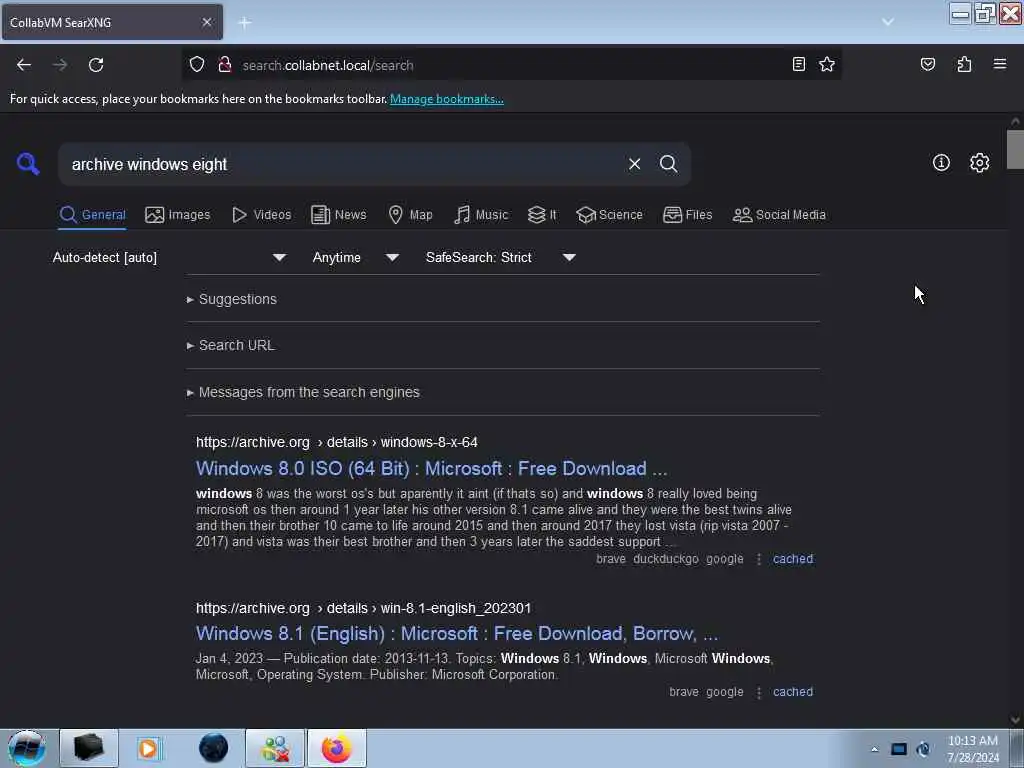Open more options dots for Windows 8.1 result
The image size is (1024, 768).
(758, 692)
